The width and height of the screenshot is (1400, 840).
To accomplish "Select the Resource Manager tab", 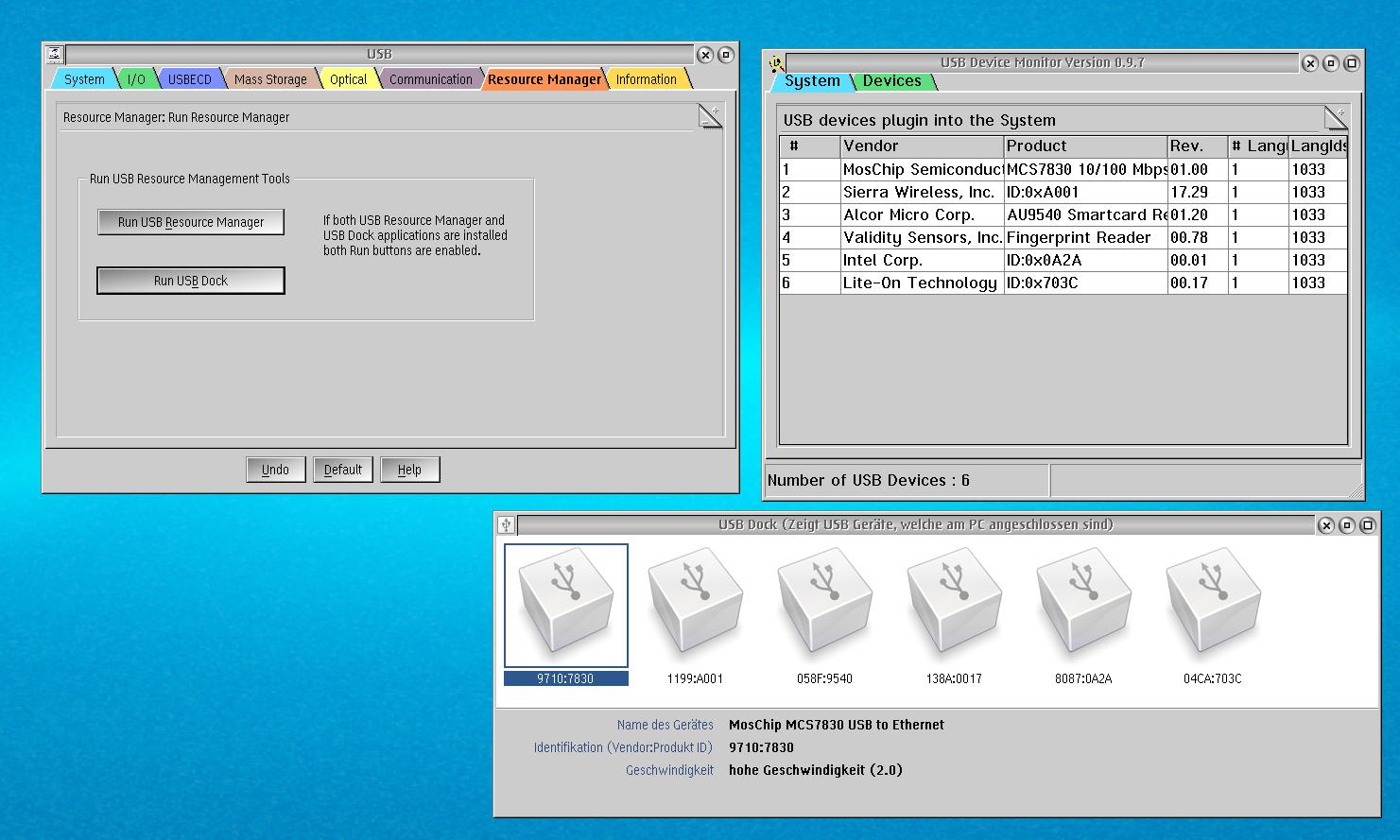I will 544,79.
